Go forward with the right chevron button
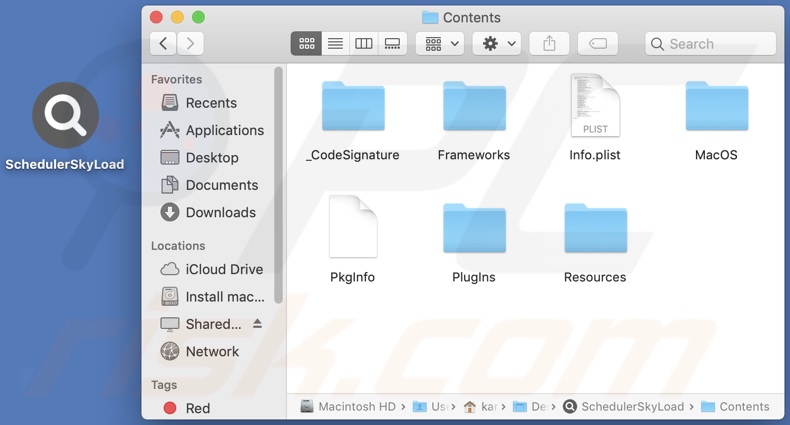Viewport: 790px width, 425px height. tap(190, 44)
